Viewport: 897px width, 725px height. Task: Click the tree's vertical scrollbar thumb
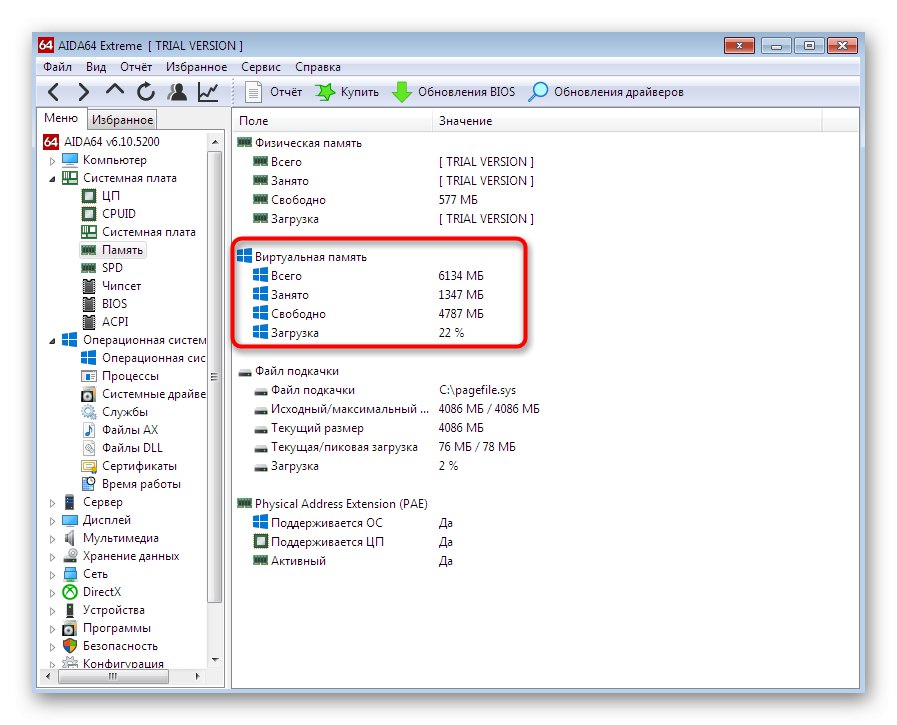tap(215, 377)
